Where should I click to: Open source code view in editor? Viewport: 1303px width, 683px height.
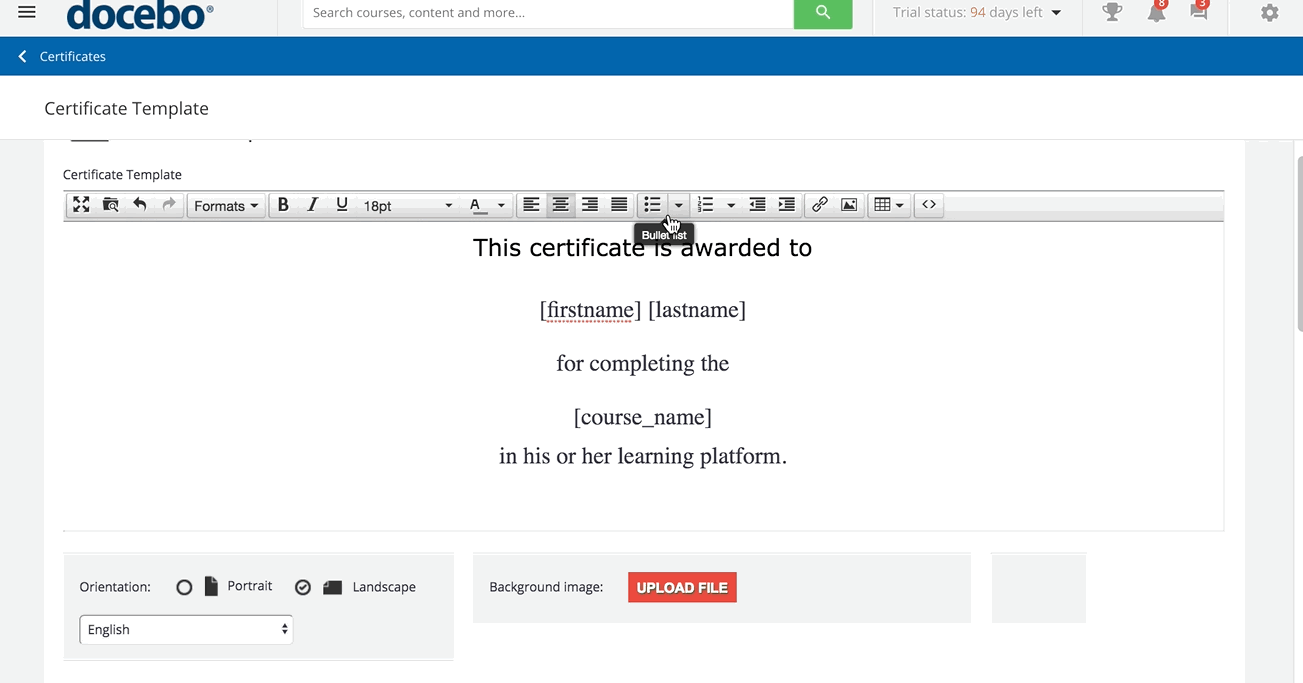point(929,205)
